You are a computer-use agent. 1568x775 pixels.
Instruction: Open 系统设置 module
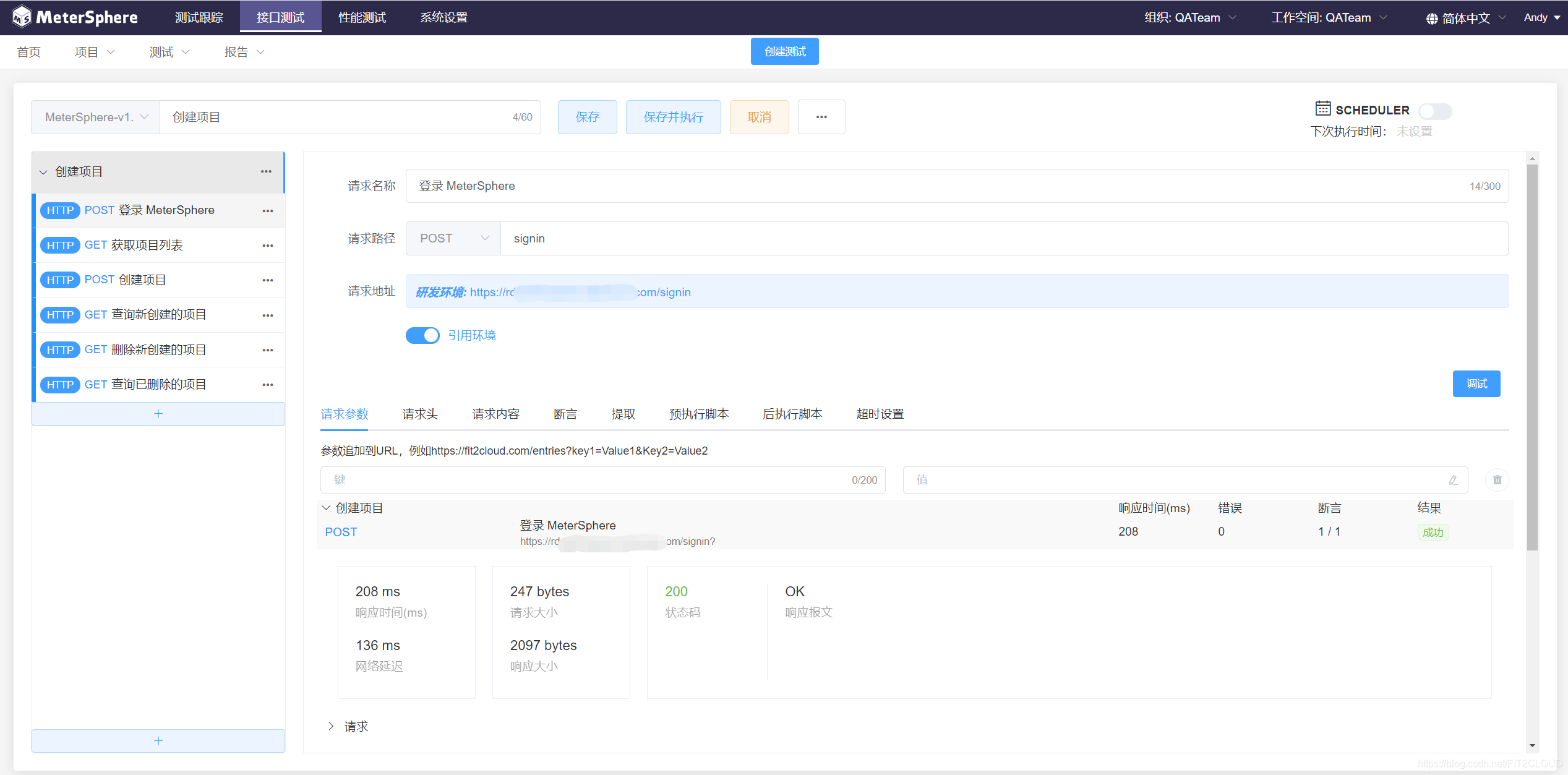(443, 17)
